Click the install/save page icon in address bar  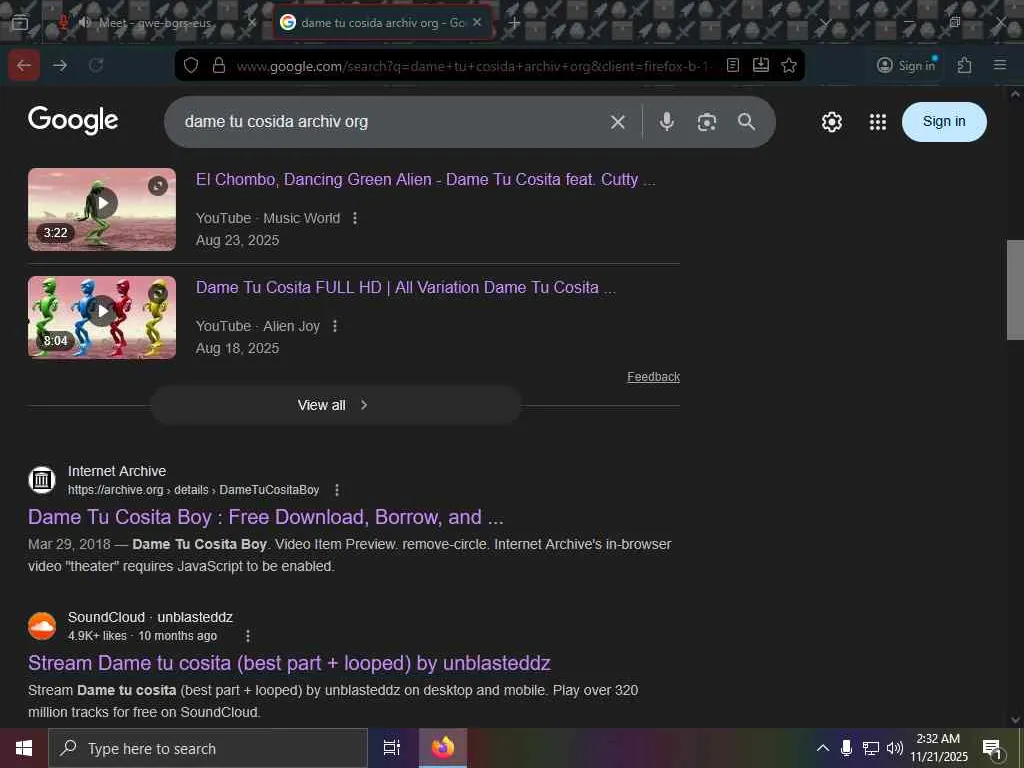click(x=761, y=65)
